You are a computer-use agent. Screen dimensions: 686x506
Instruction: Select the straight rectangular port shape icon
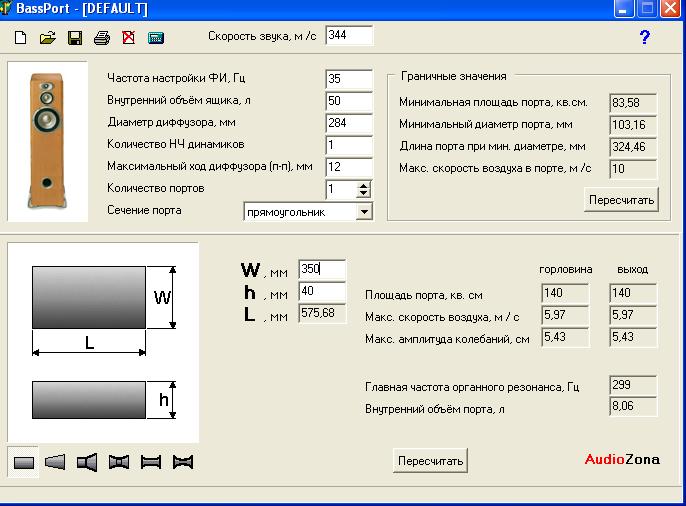[x=24, y=462]
